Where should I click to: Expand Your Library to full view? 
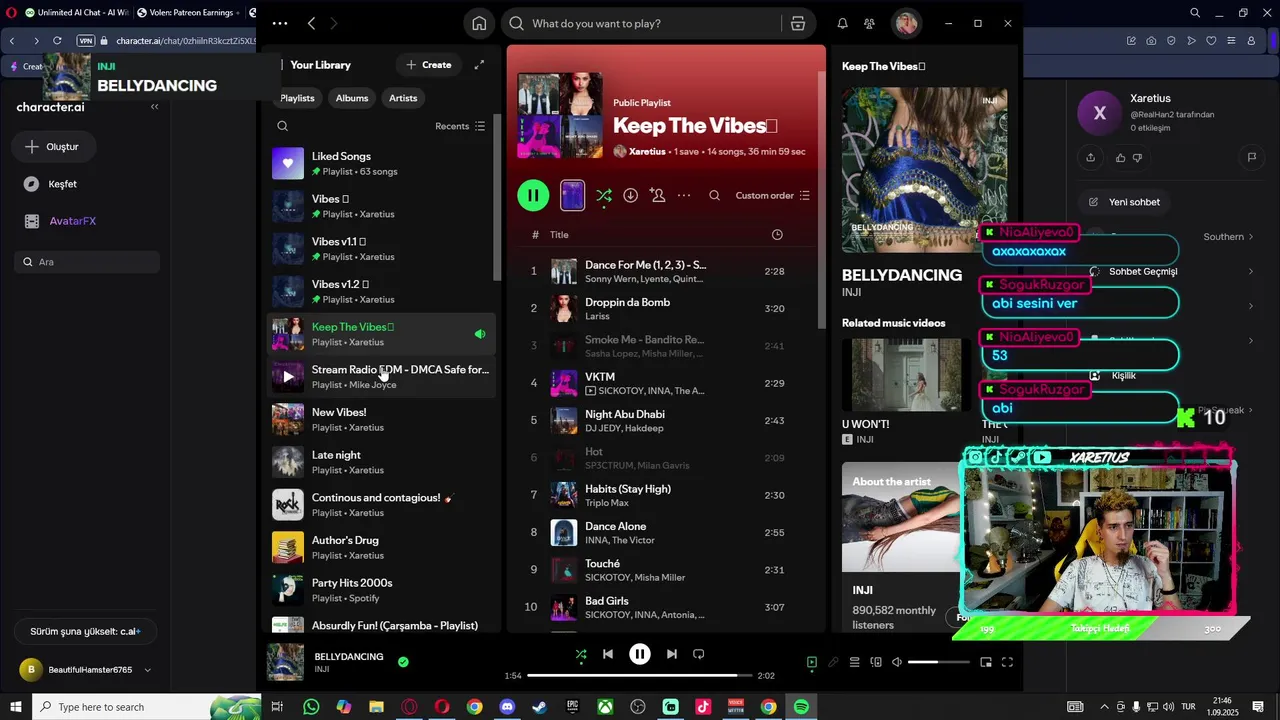point(479,64)
